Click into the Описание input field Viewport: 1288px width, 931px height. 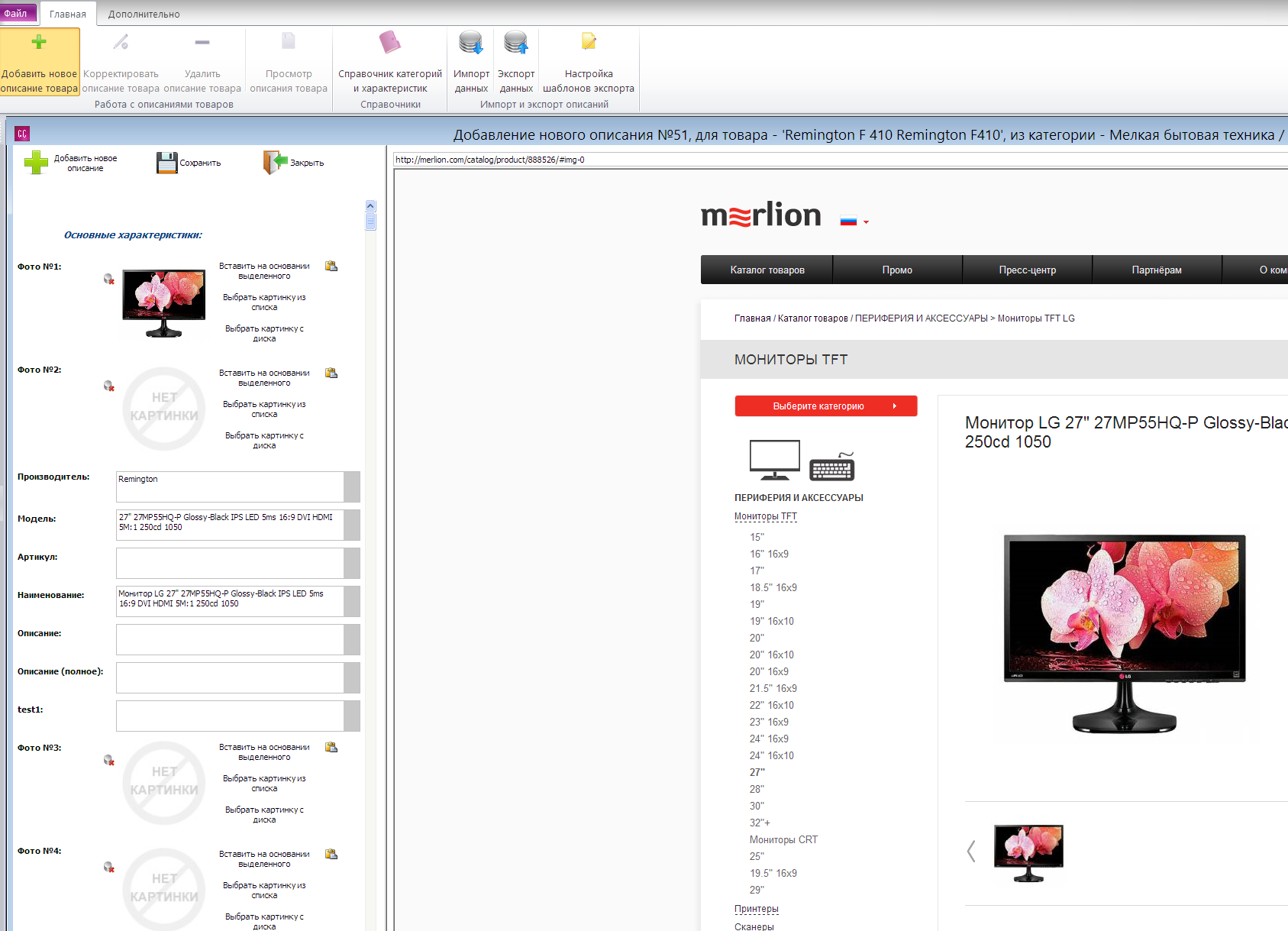click(230, 639)
